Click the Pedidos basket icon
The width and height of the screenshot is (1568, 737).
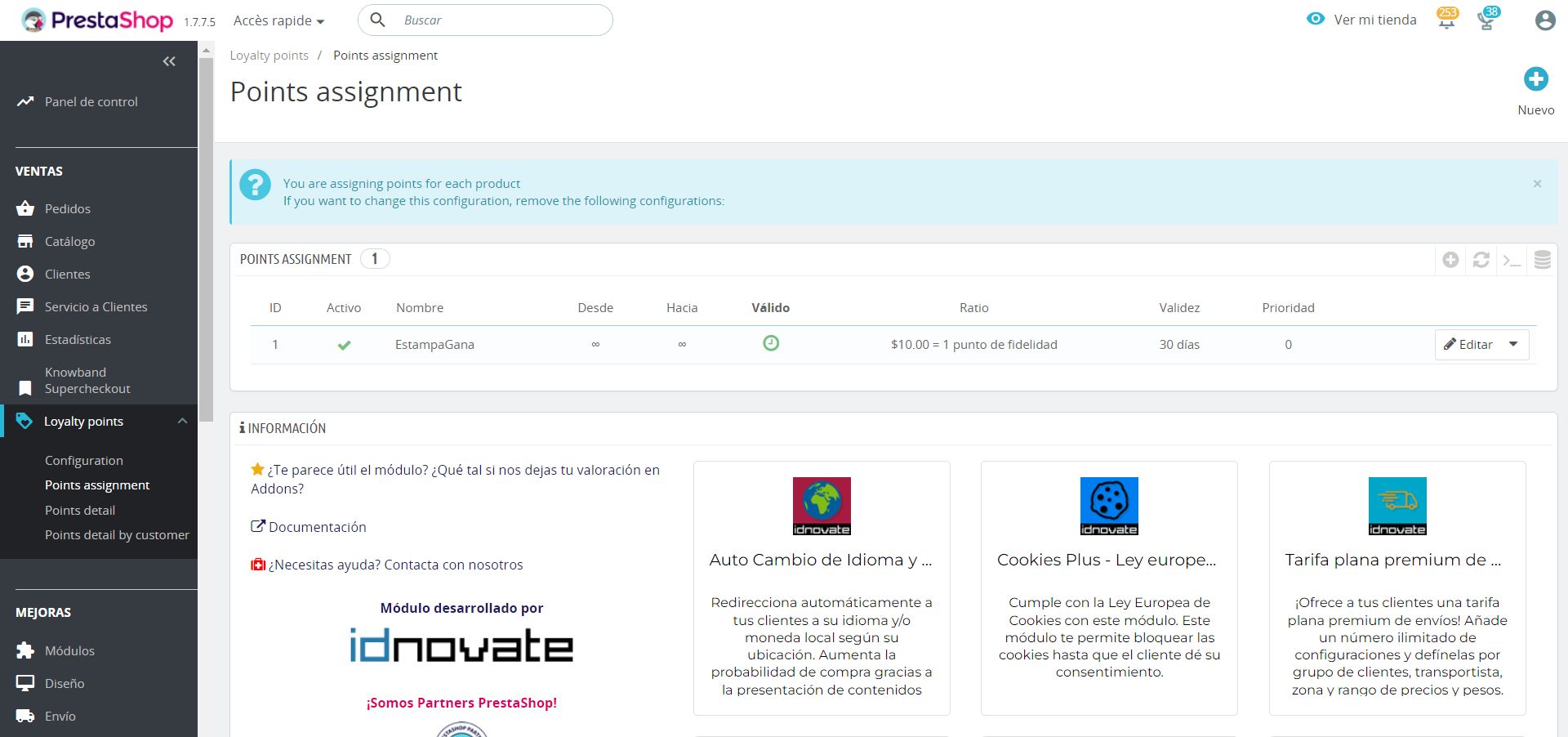coord(25,208)
